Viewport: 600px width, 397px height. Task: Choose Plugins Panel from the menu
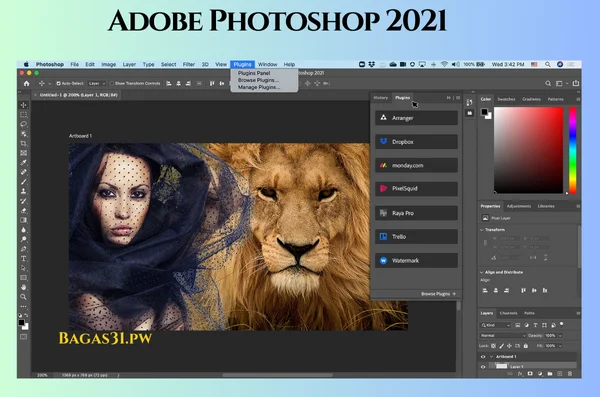point(254,73)
